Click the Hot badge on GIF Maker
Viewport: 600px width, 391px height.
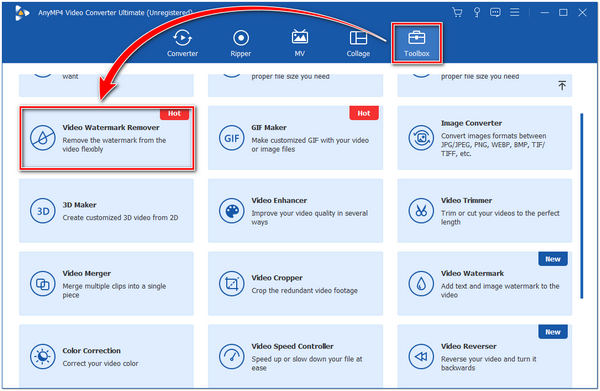(x=364, y=113)
